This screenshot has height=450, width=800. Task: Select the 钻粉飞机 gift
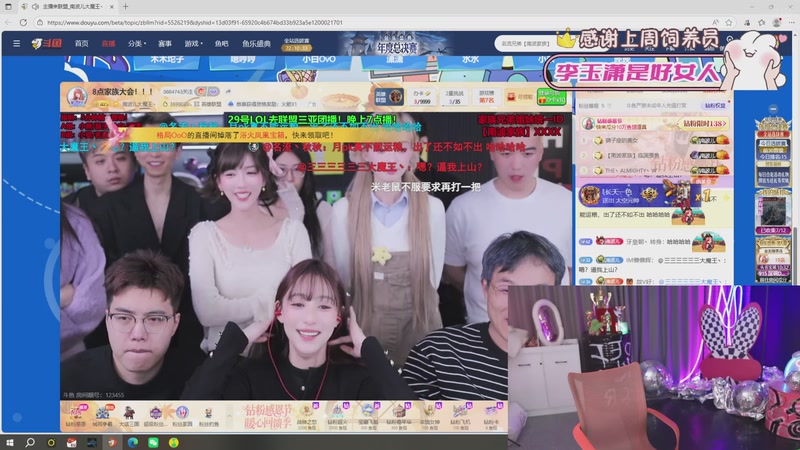(461, 415)
